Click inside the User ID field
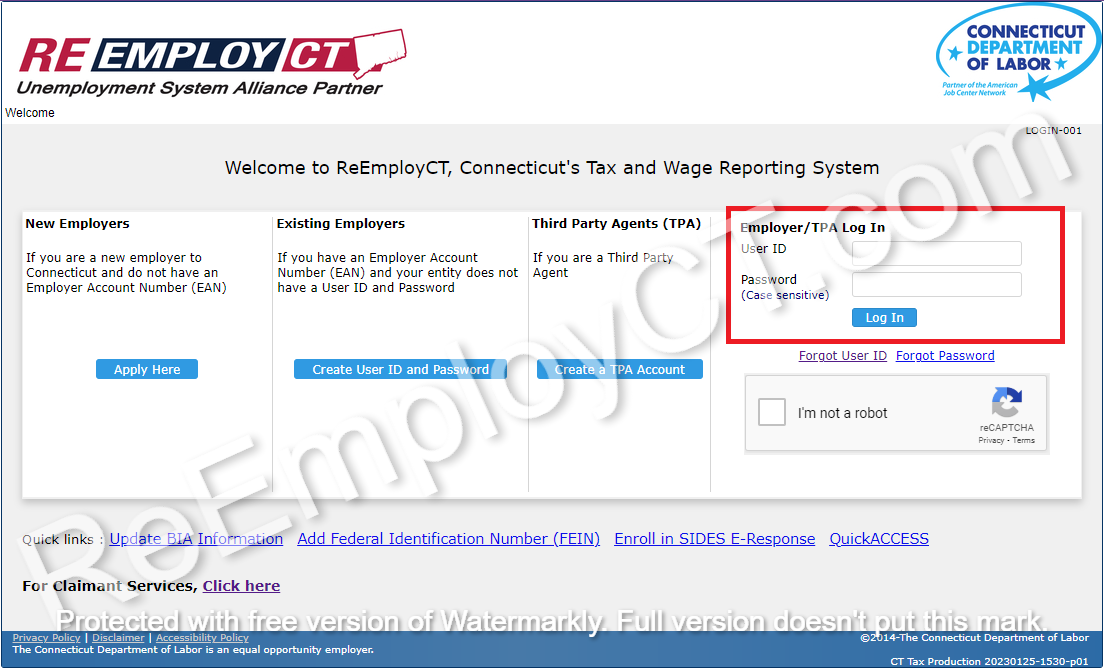 click(936, 253)
